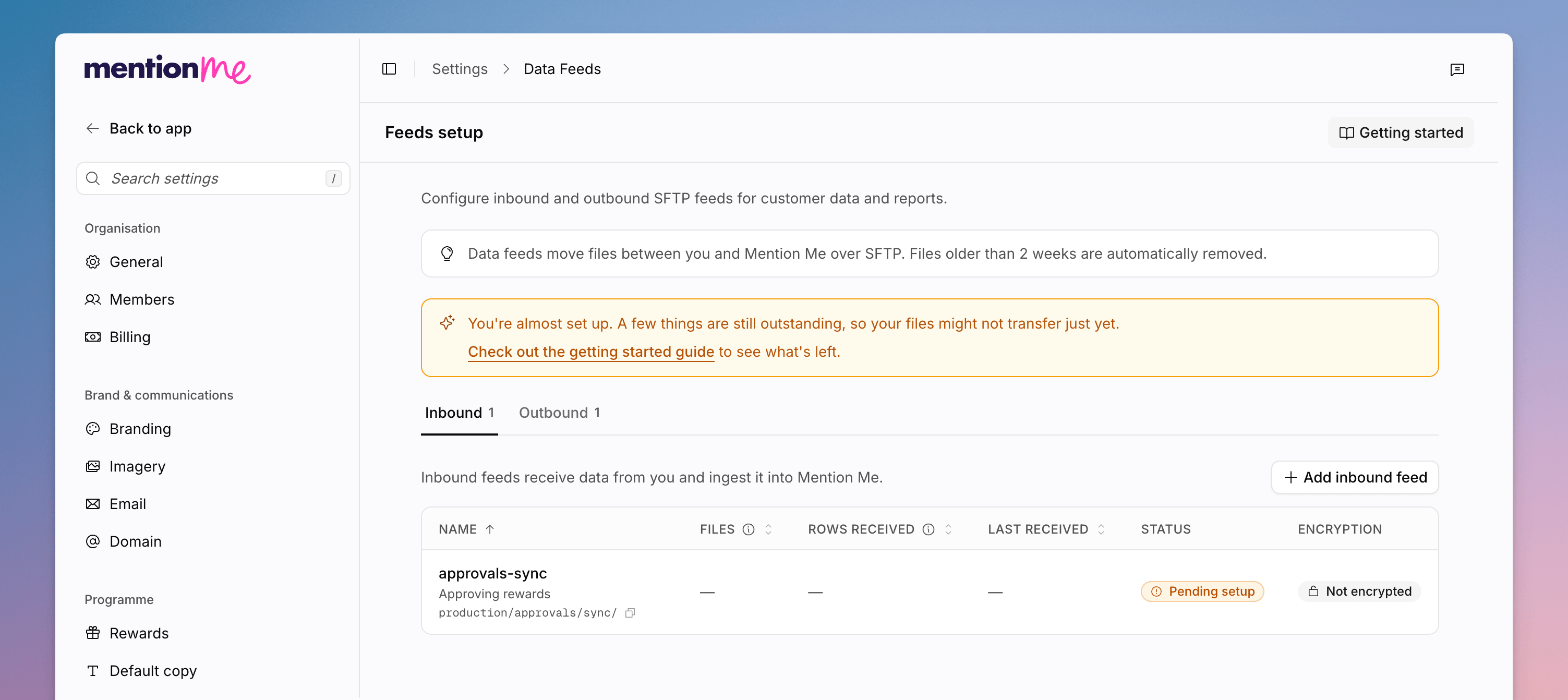Click the Billing banknote icon
Viewport: 1568px width, 700px height.
coord(92,337)
